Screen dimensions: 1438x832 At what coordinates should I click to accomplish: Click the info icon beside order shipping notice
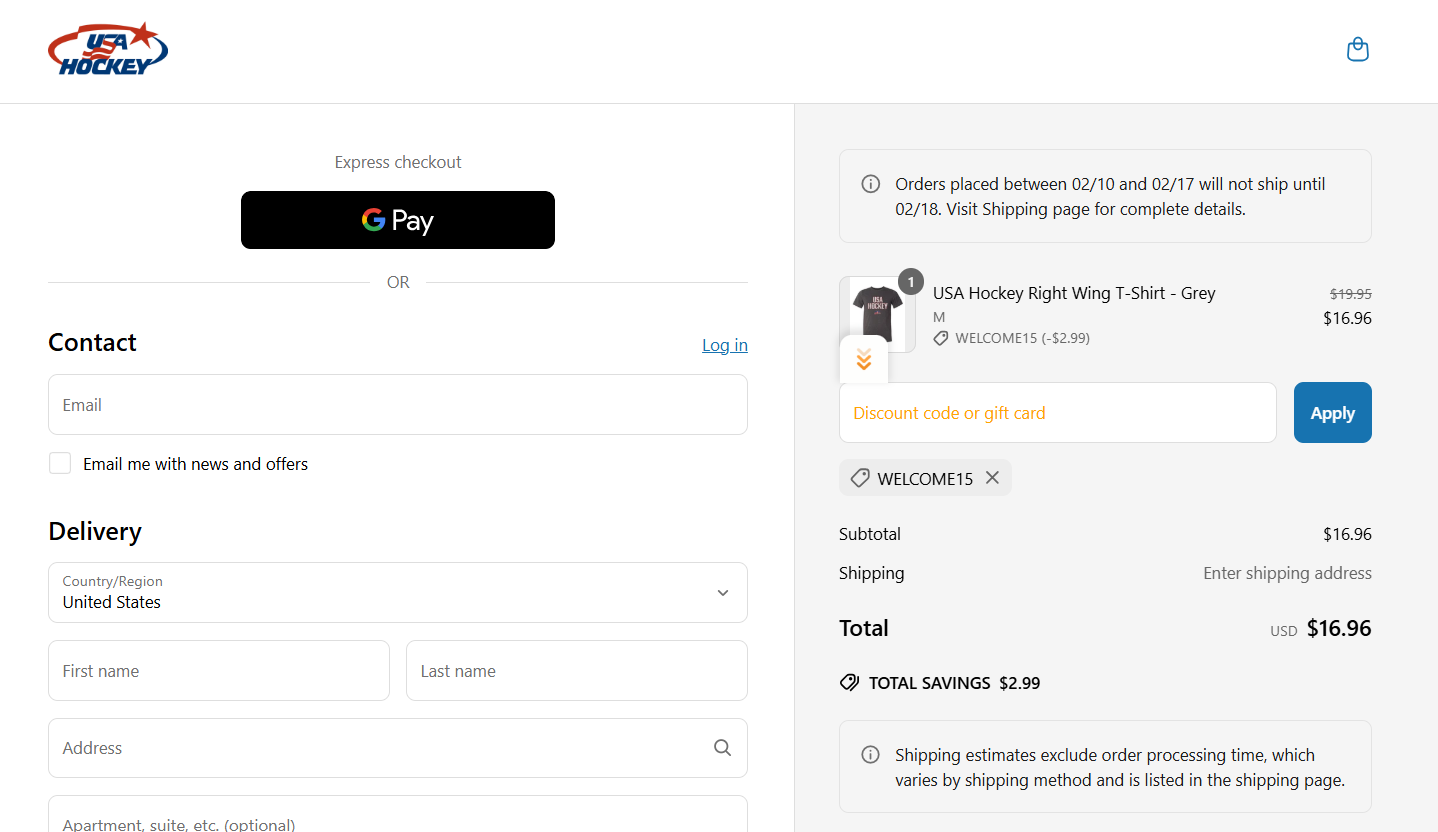tap(870, 184)
